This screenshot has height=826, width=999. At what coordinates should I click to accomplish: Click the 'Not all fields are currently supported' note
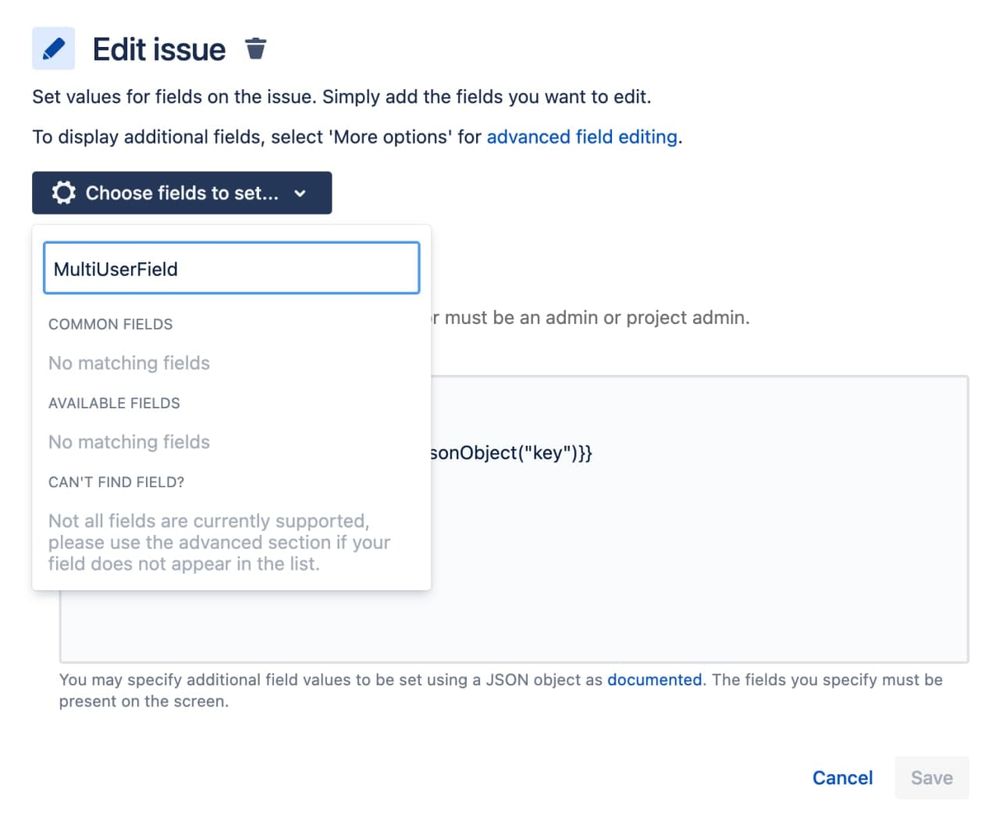click(x=219, y=542)
